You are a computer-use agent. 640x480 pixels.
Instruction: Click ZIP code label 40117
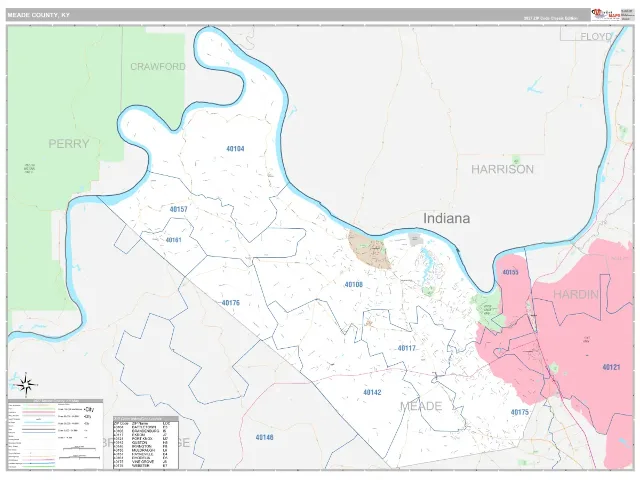point(407,348)
